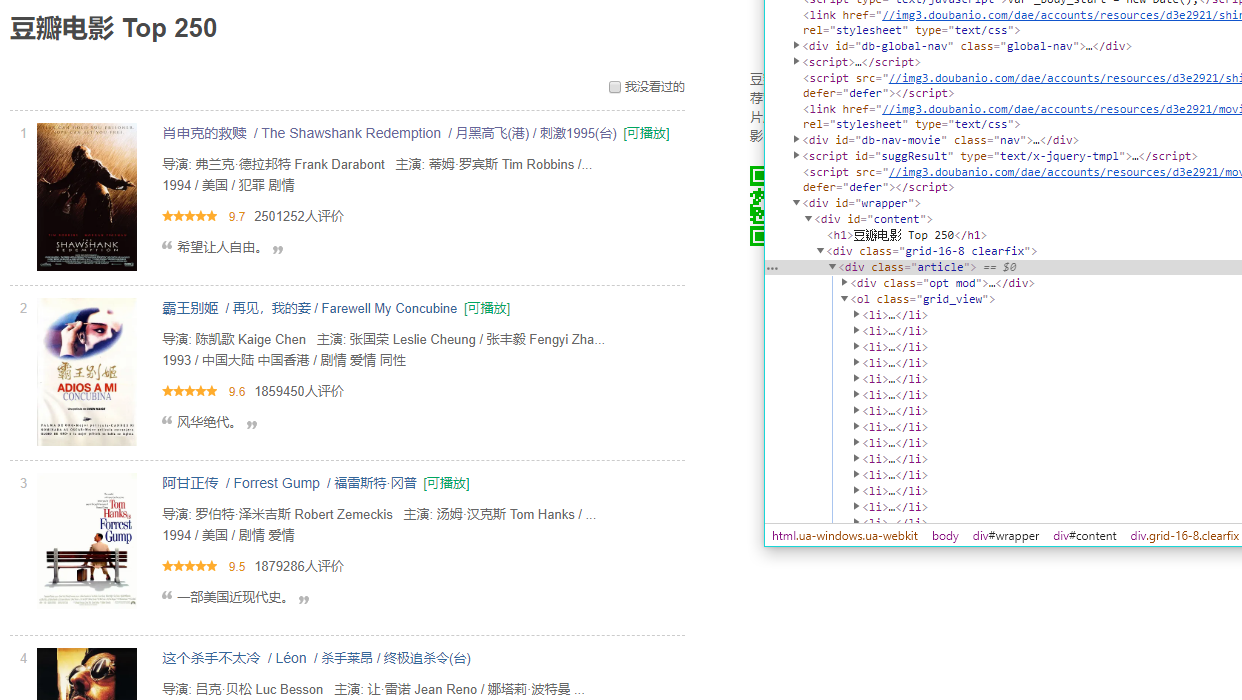Click the 1994 / 美国 / 犯罪 剧情 text

click(x=228, y=185)
